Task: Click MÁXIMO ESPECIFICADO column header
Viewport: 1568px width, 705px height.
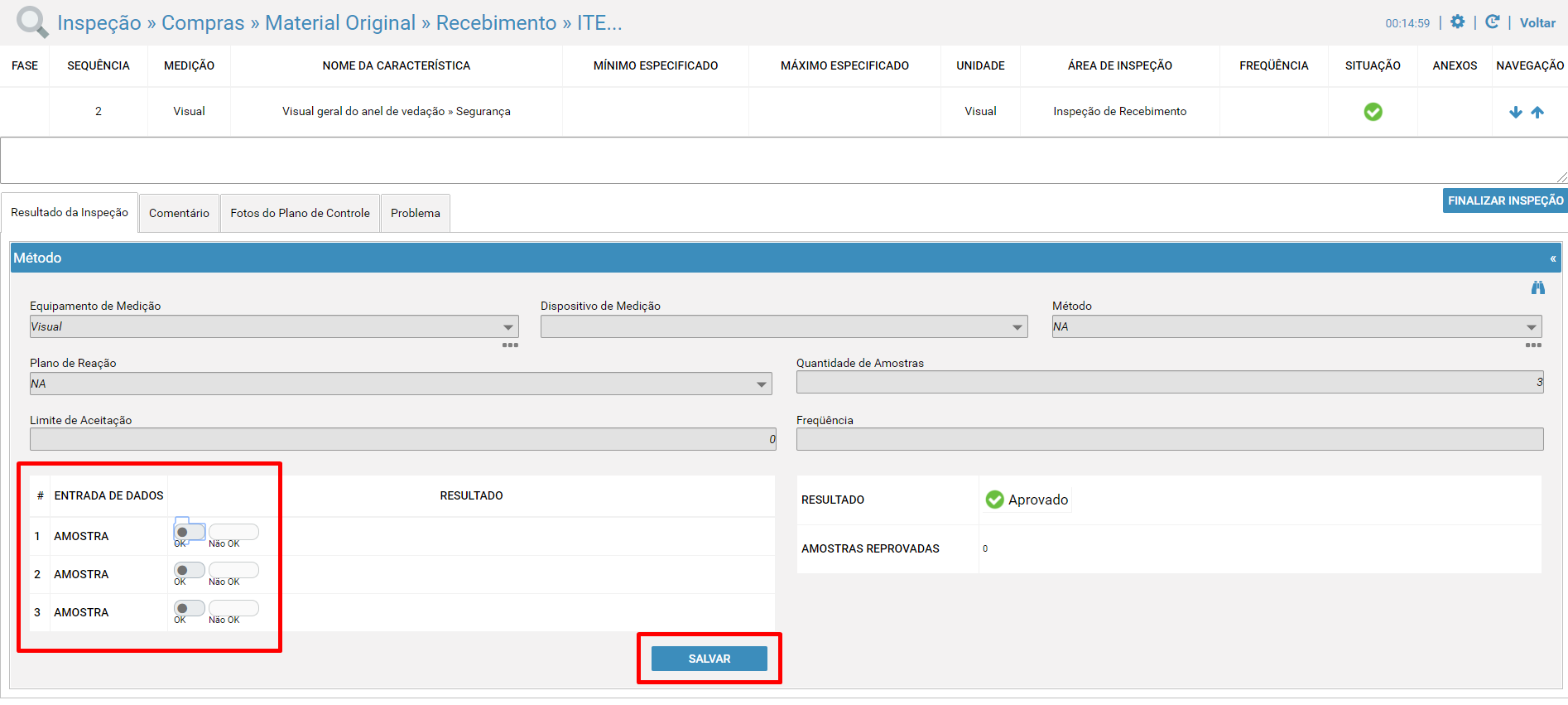Action: [844, 65]
